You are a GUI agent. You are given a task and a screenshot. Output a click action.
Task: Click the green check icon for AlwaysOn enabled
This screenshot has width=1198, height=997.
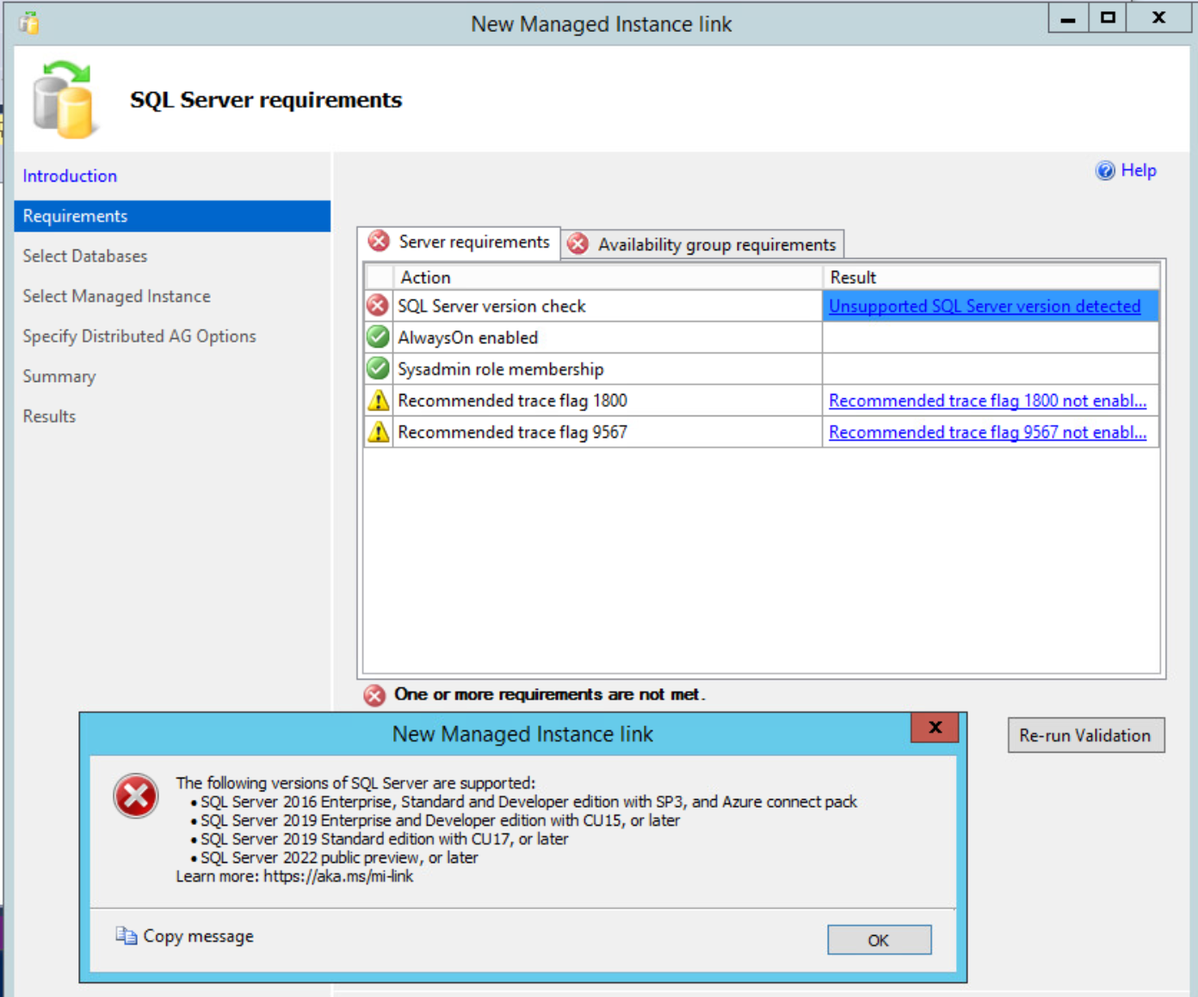377,337
